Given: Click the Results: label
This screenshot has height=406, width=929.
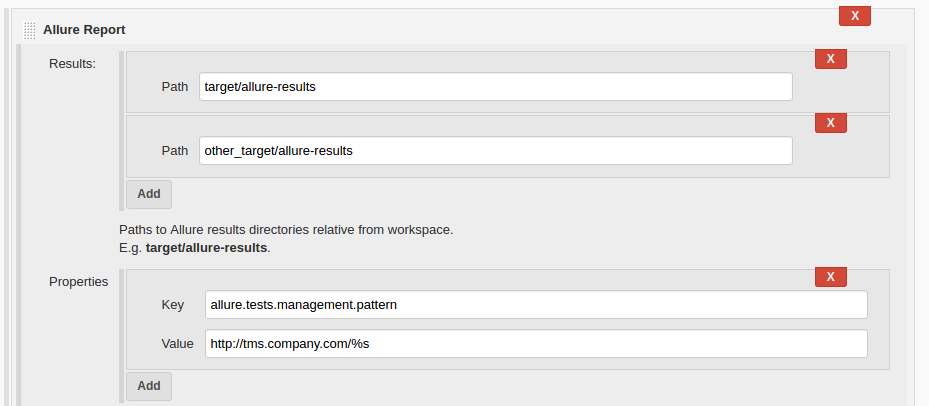Looking at the screenshot, I should coord(72,63).
